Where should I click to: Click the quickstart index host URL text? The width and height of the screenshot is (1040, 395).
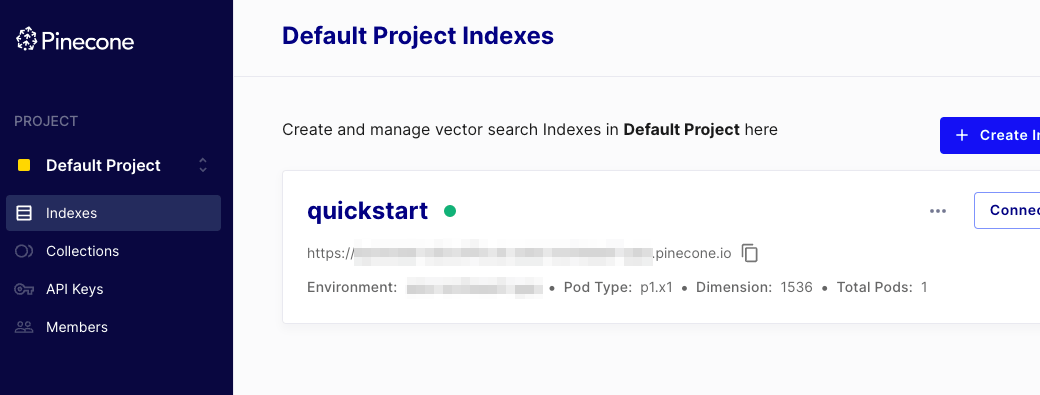pyautogui.click(x=519, y=253)
